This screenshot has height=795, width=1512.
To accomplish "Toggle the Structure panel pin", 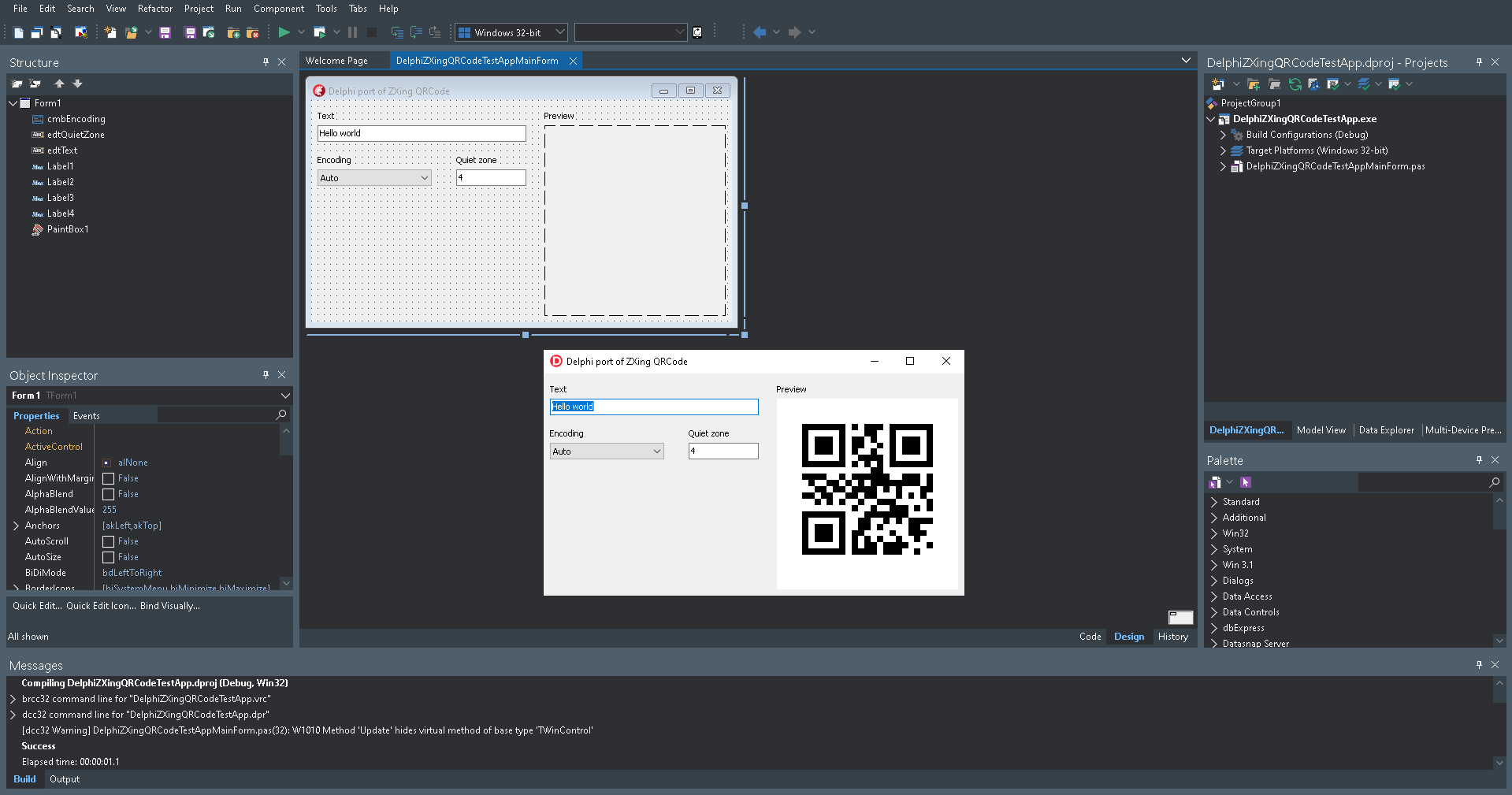I will [266, 62].
